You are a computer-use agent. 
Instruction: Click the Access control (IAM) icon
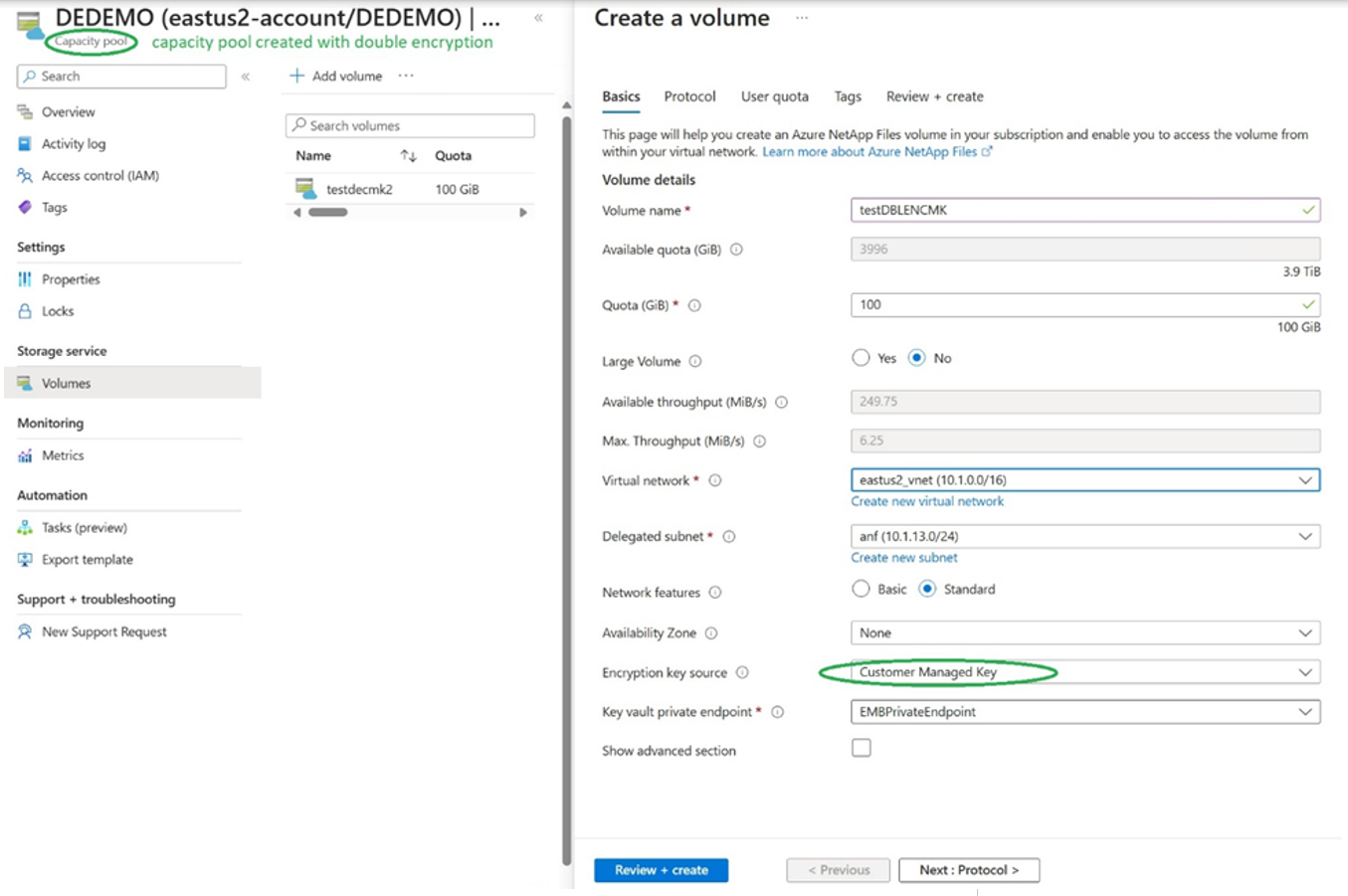pyautogui.click(x=25, y=176)
